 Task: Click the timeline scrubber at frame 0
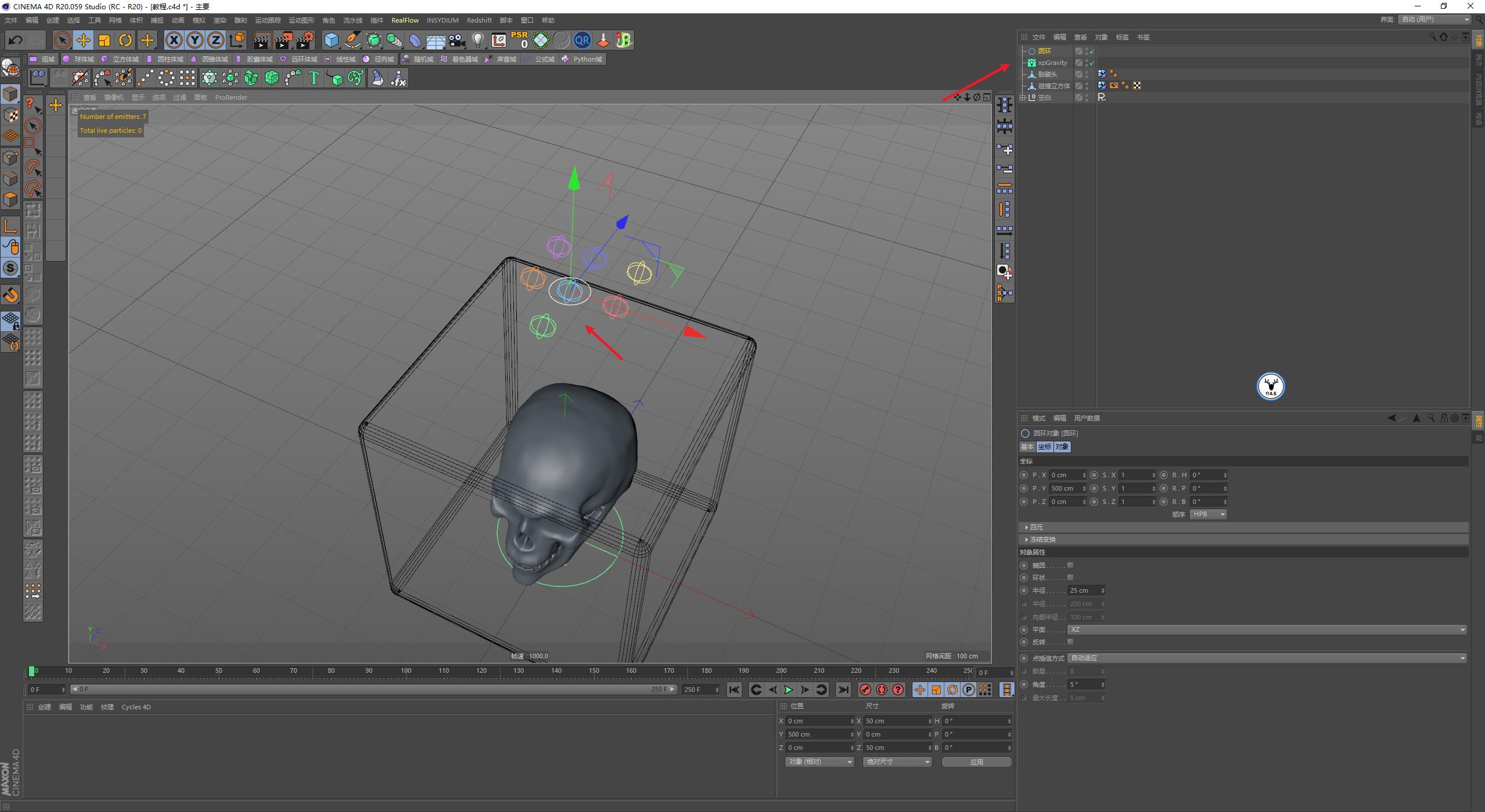(32, 671)
